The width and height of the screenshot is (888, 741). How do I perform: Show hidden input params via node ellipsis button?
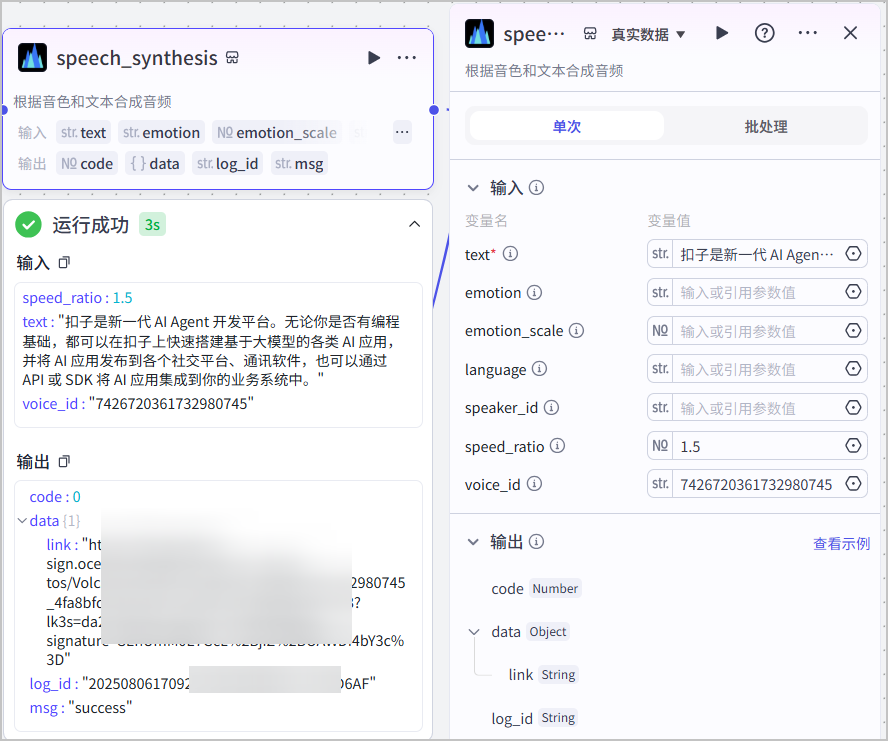pyautogui.click(x=402, y=132)
